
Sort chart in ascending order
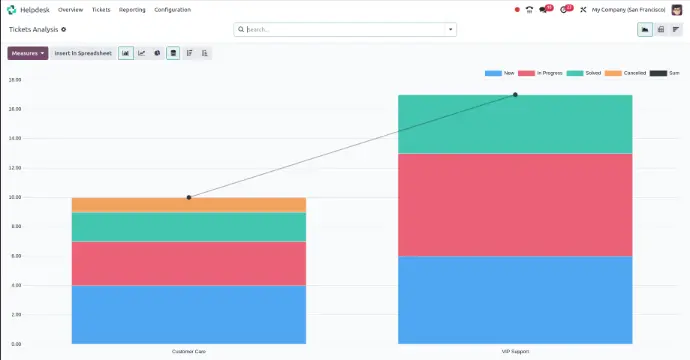point(205,53)
